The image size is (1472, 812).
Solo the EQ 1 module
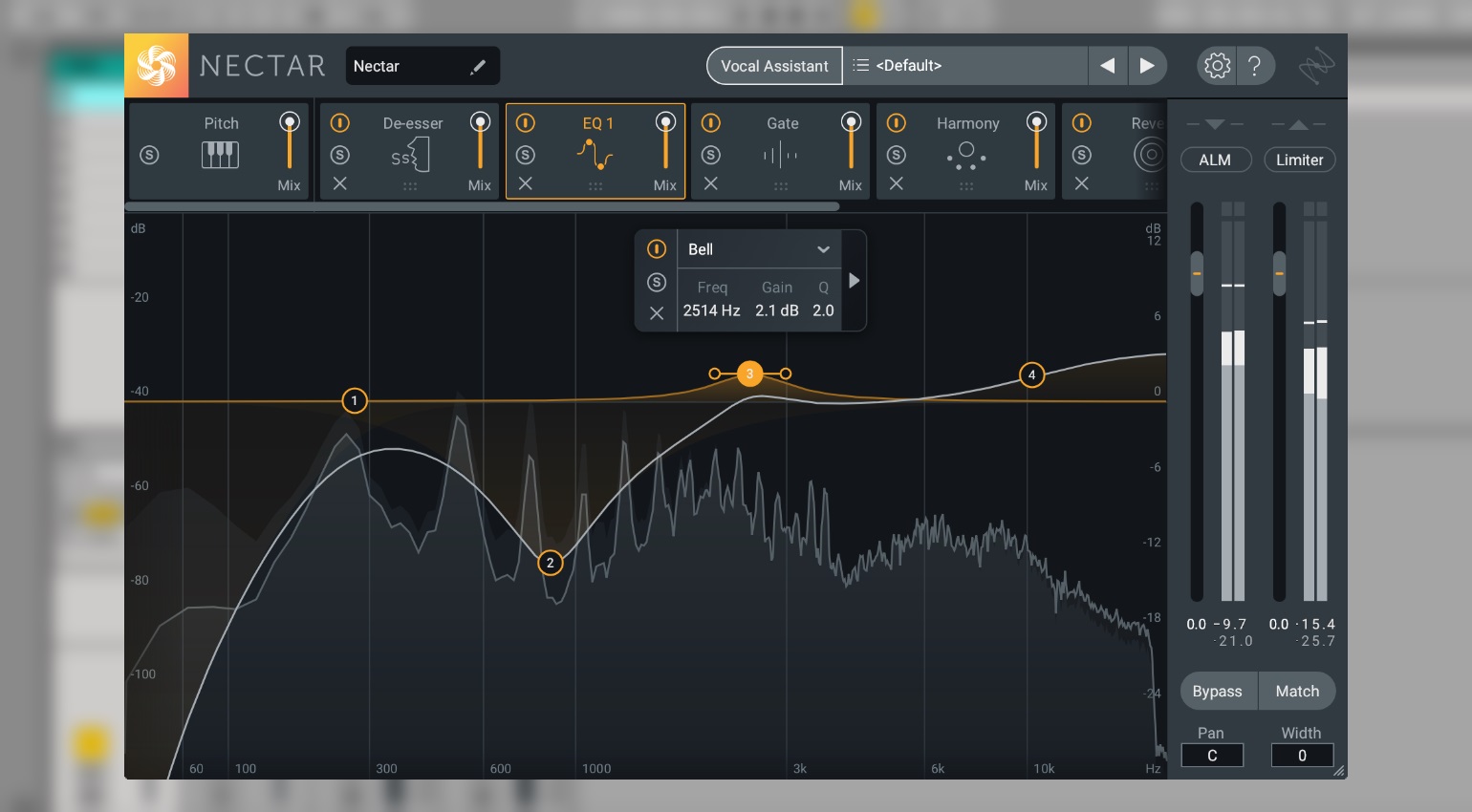525,153
